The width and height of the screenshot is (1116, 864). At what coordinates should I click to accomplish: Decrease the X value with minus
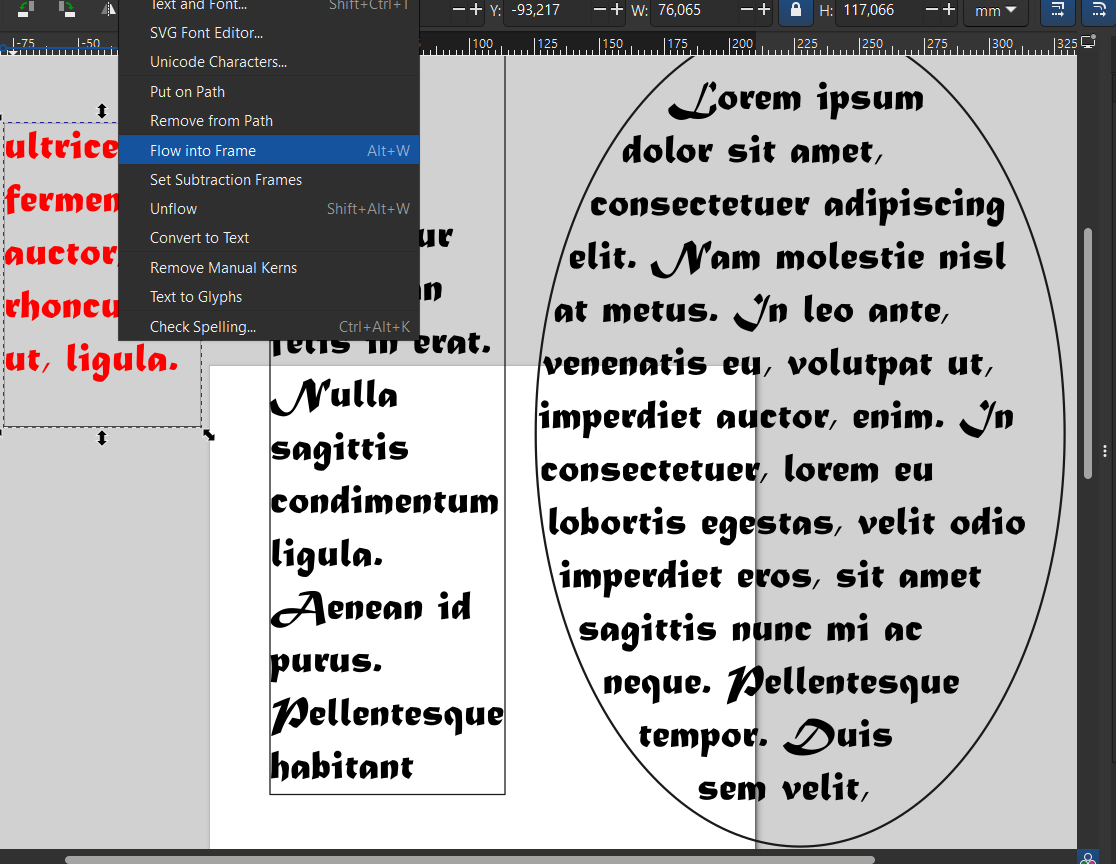coord(459,10)
